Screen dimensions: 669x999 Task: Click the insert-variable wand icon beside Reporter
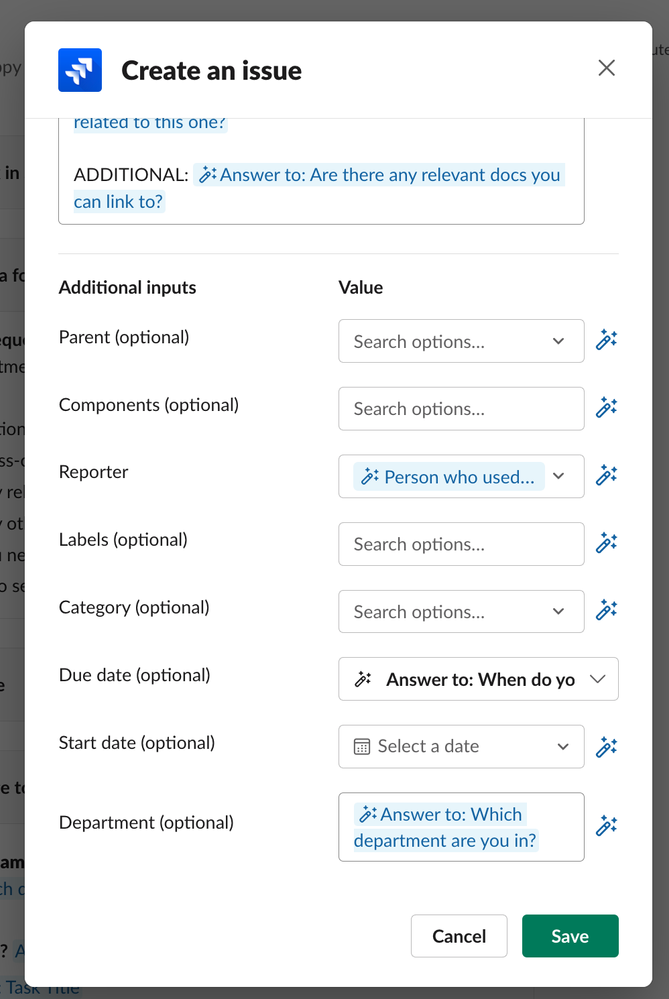click(606, 476)
